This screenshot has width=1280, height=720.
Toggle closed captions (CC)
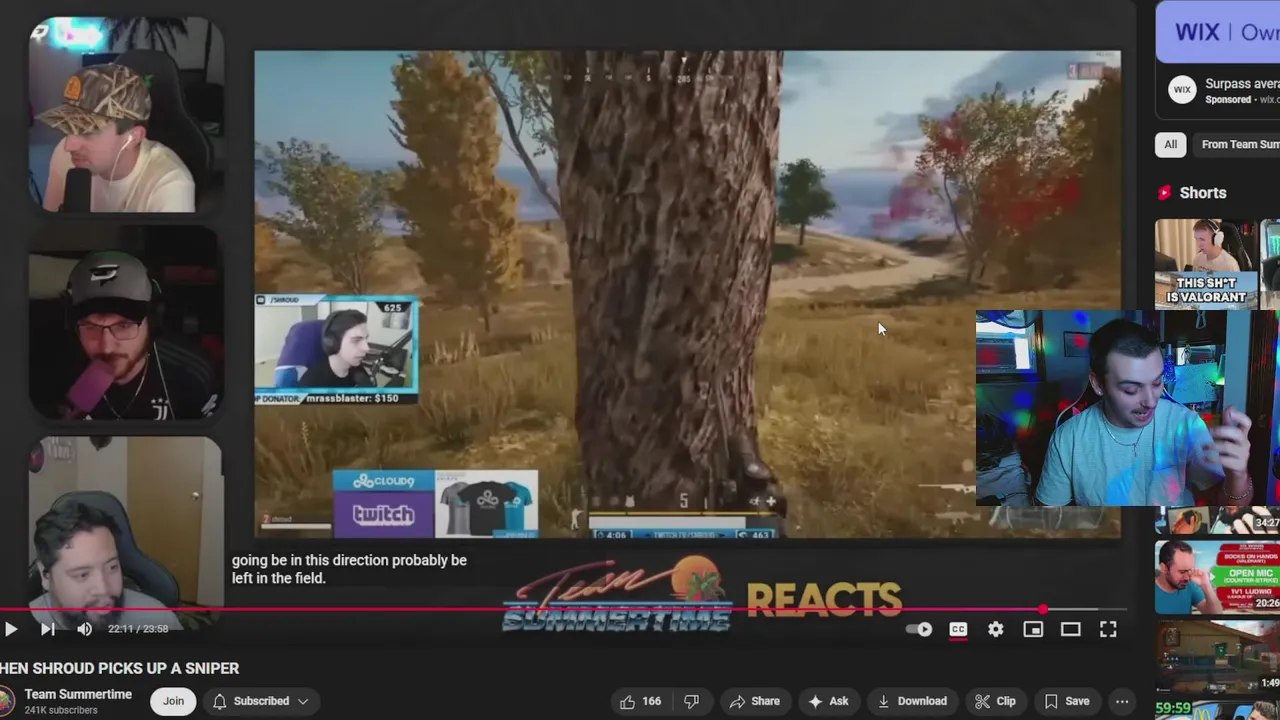[958, 629]
